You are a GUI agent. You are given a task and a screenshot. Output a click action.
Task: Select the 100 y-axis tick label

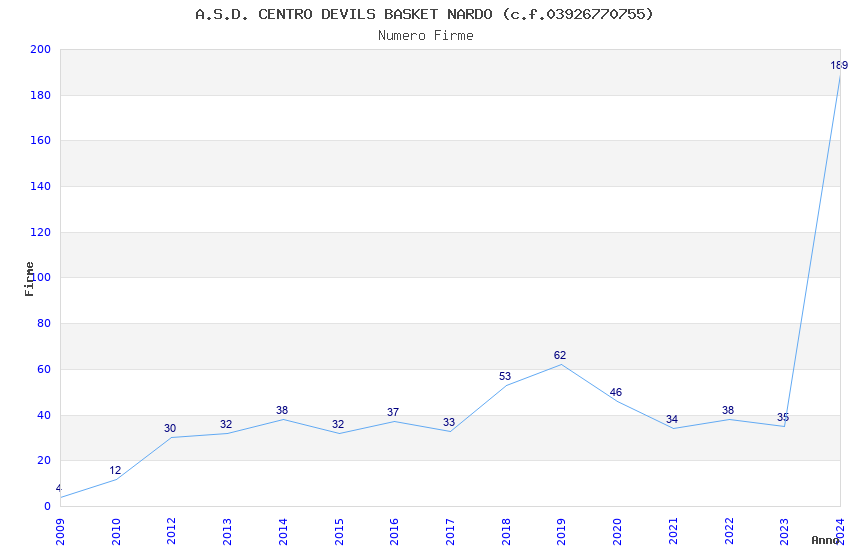click(x=40, y=277)
